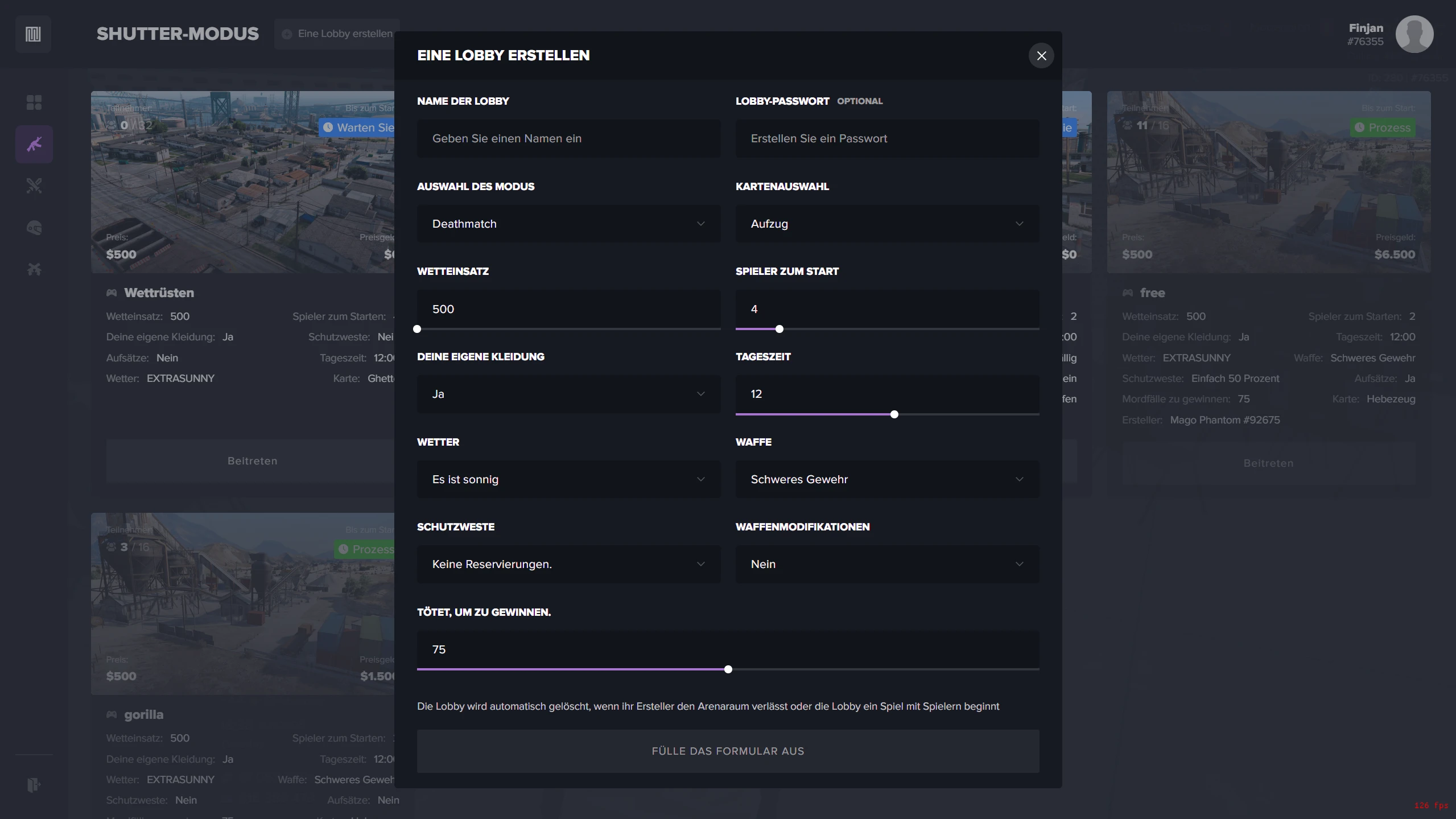Open the Wetter dropdown
The image size is (1456, 819).
[x=568, y=479]
